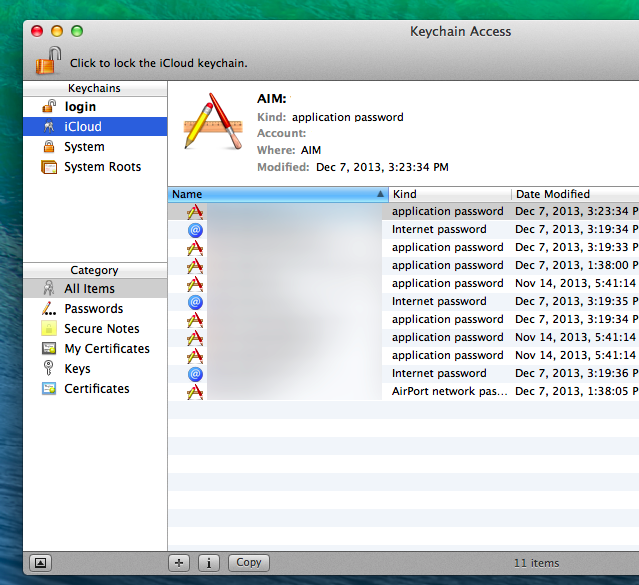Select the Internet password row modified 3:19:34
The height and width of the screenshot is (585, 639).
[x=403, y=229]
